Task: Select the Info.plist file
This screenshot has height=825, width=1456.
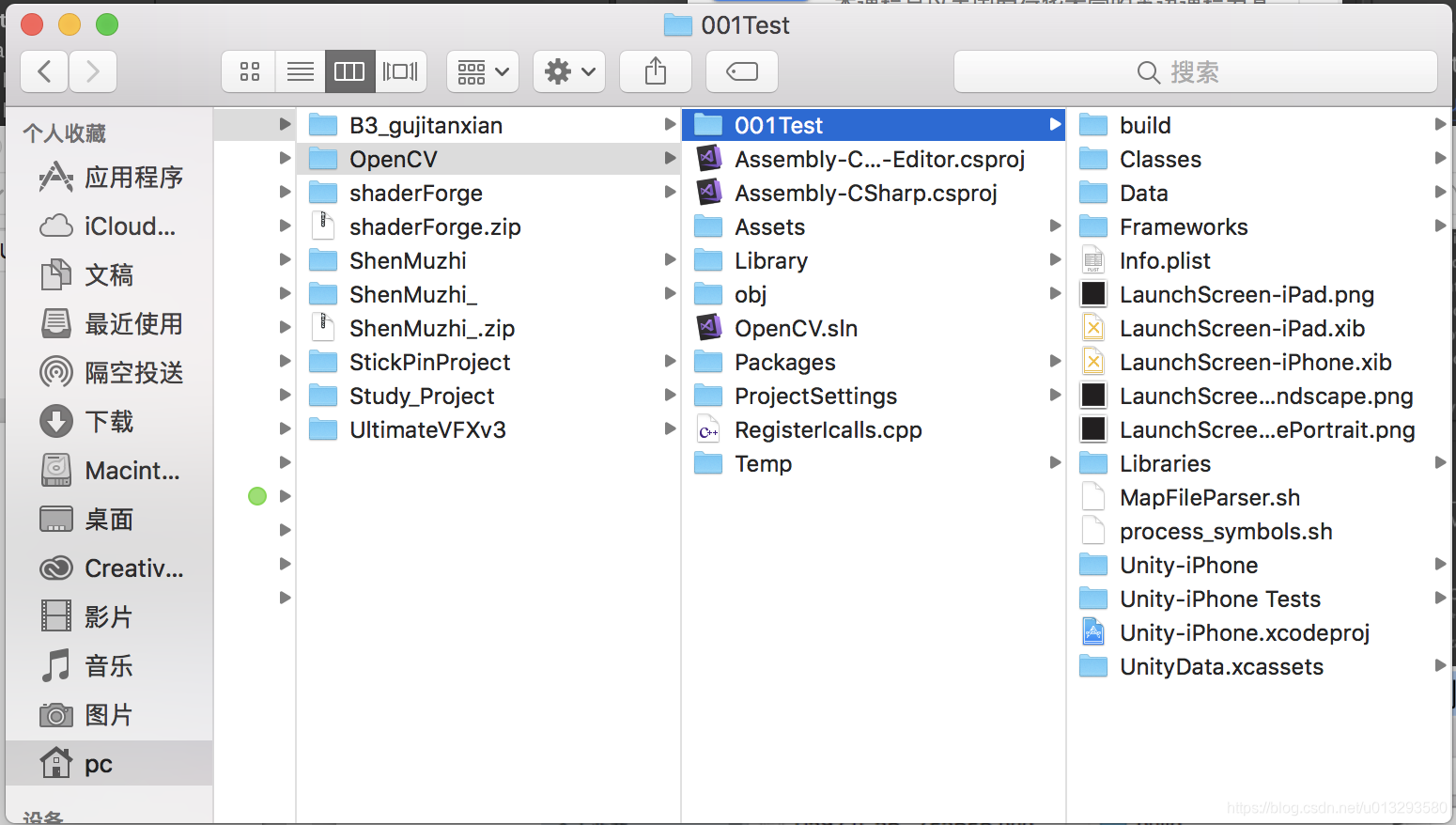Action: (x=1260, y=260)
